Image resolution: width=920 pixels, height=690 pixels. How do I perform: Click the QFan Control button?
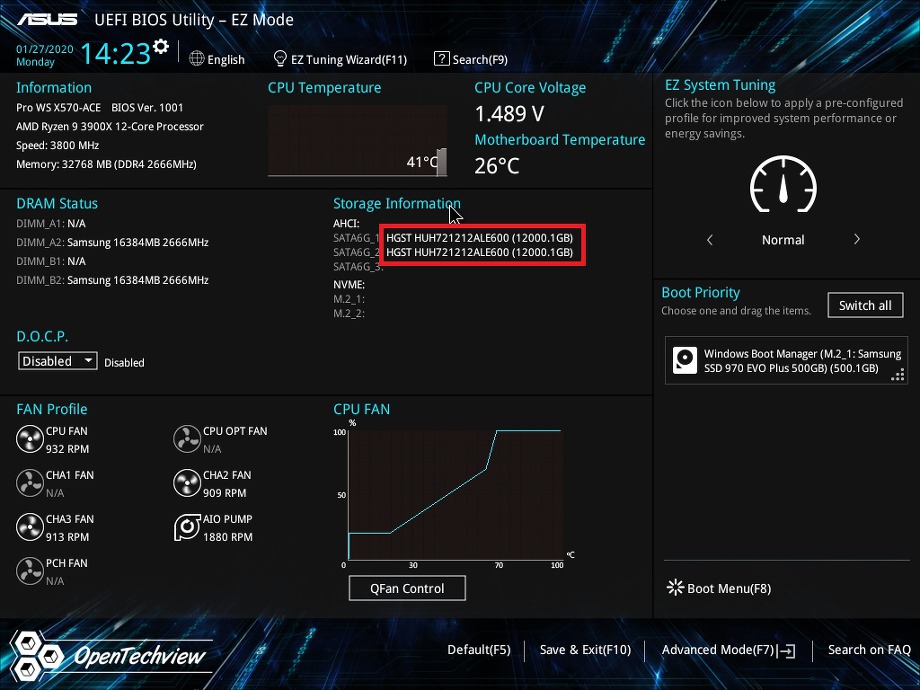tap(407, 588)
